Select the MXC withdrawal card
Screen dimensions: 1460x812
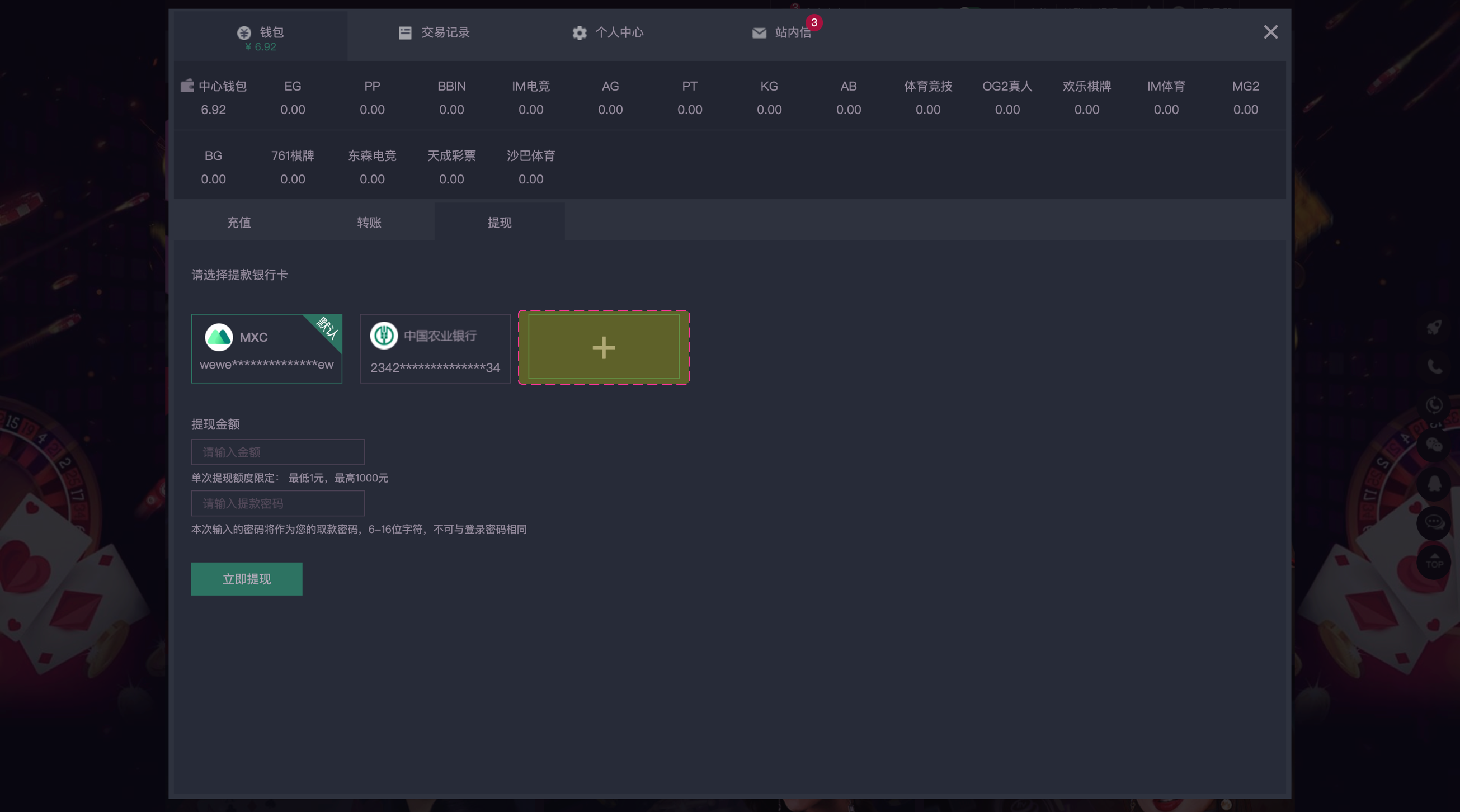(x=266, y=348)
